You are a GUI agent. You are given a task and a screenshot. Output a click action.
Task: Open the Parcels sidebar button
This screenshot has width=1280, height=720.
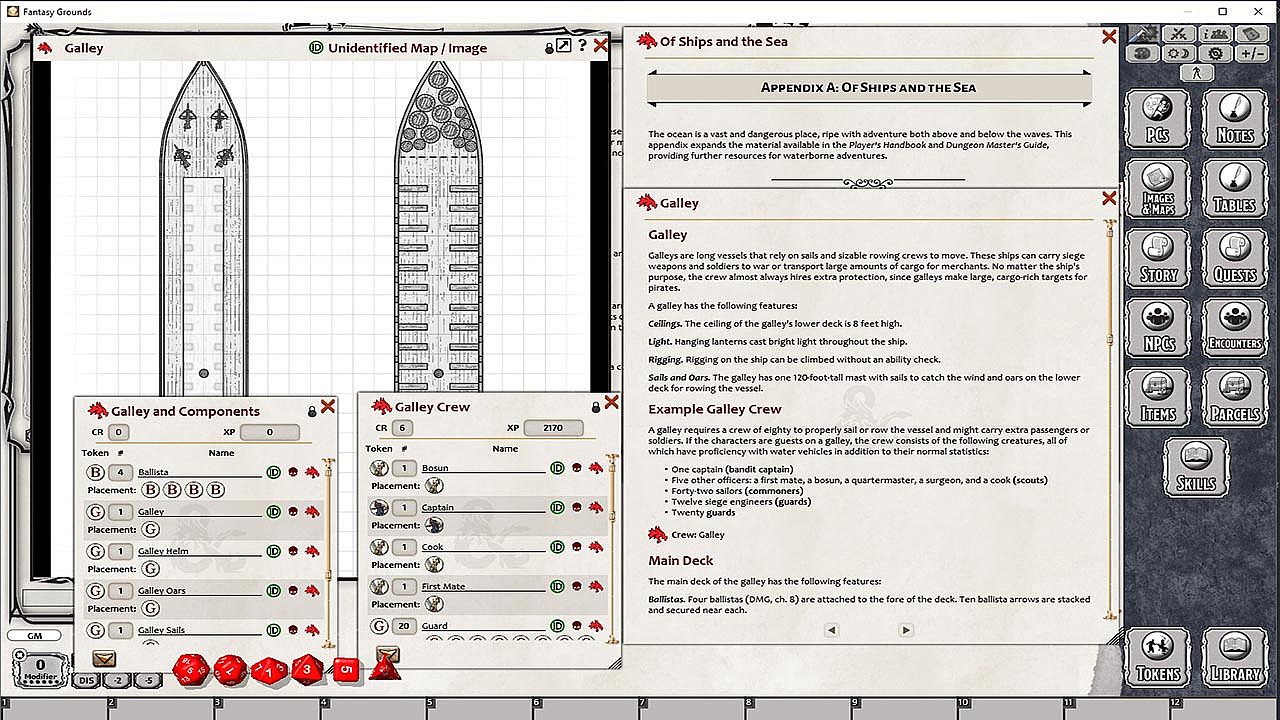pos(1235,397)
